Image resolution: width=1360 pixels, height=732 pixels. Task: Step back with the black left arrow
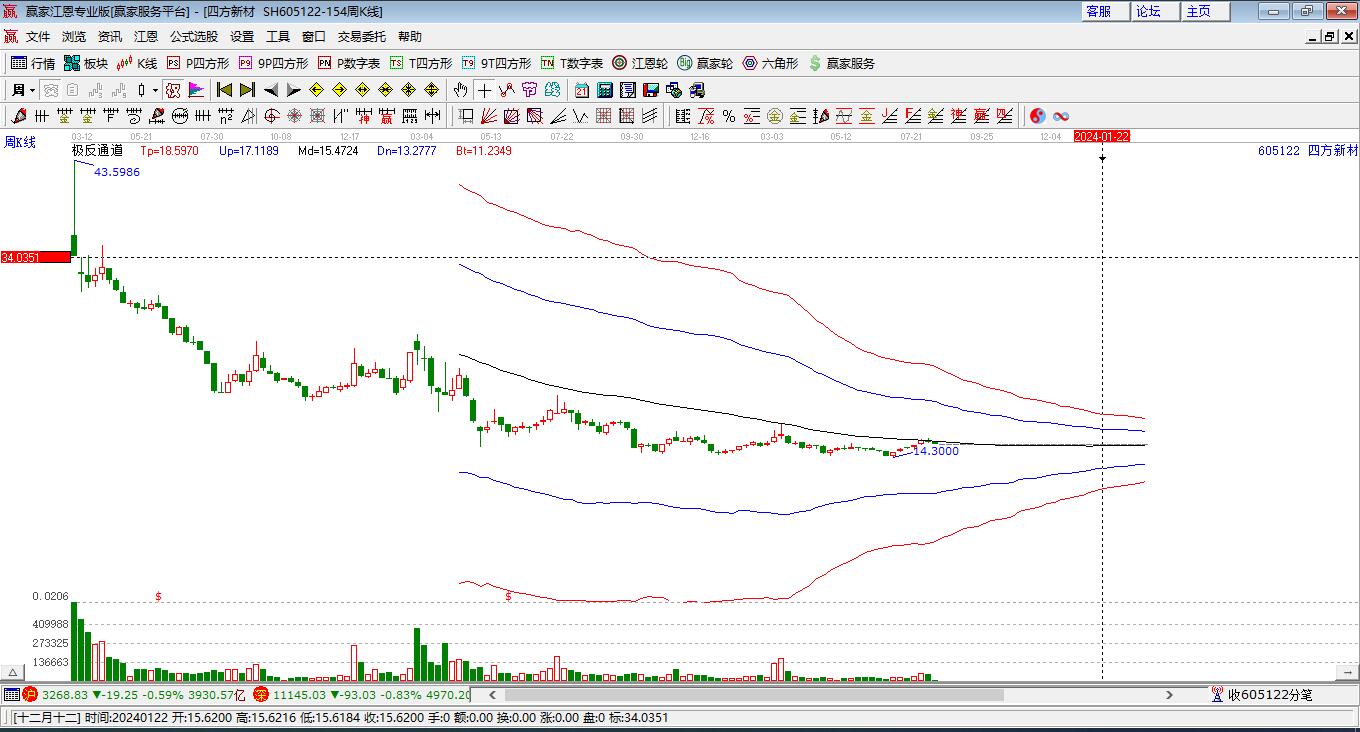click(270, 90)
